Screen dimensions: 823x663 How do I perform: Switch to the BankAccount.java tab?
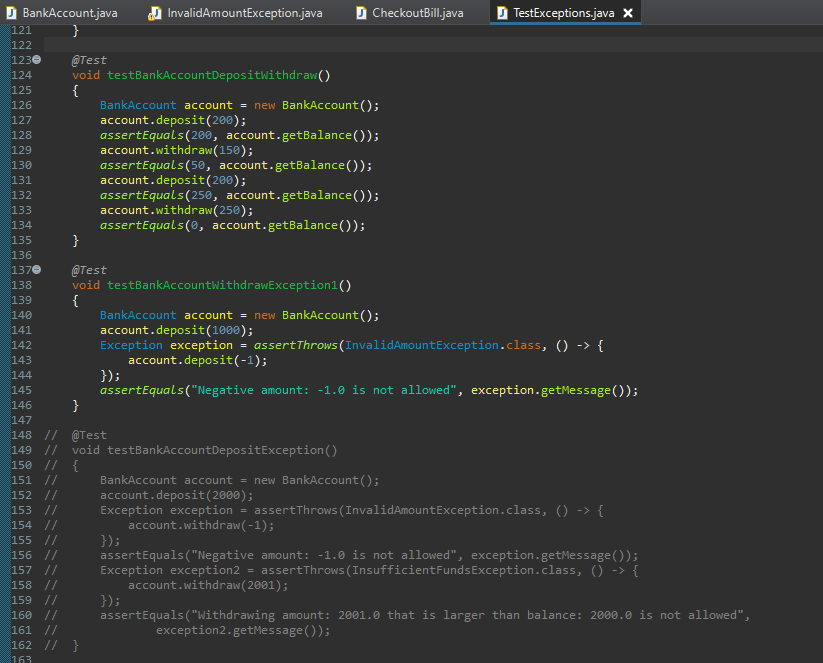point(69,13)
